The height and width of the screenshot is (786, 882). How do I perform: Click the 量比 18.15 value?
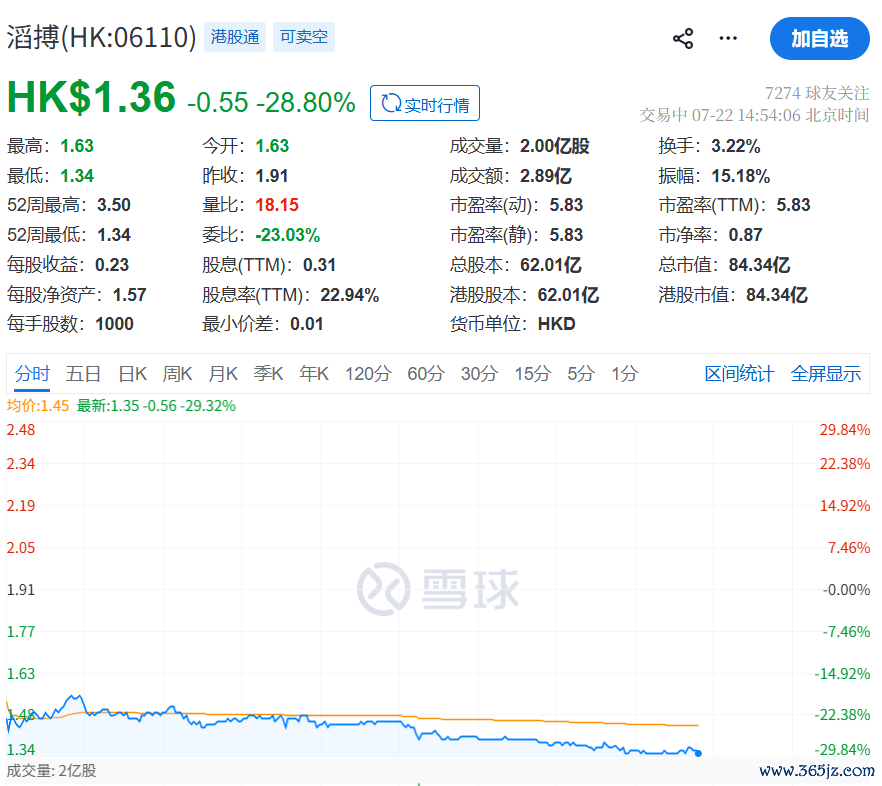click(x=277, y=205)
